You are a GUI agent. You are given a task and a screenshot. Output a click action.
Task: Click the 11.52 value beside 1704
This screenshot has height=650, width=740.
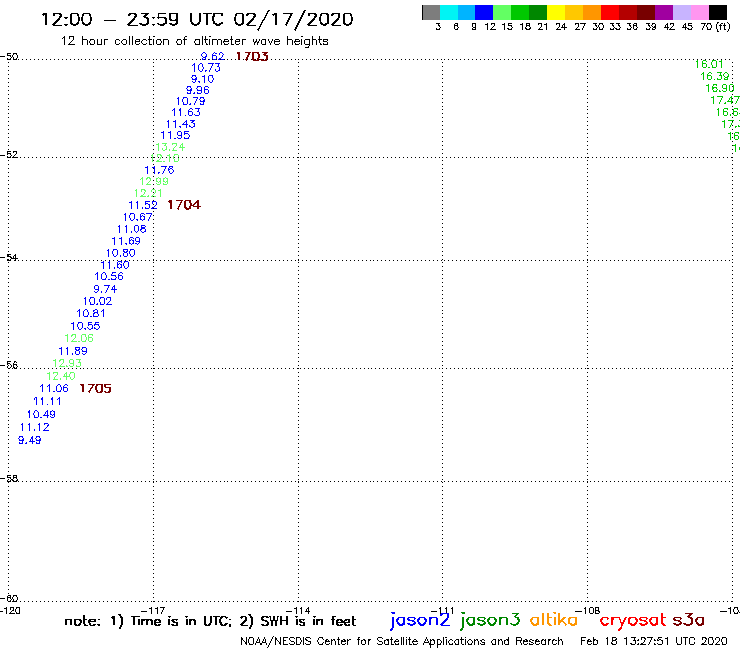click(143, 205)
